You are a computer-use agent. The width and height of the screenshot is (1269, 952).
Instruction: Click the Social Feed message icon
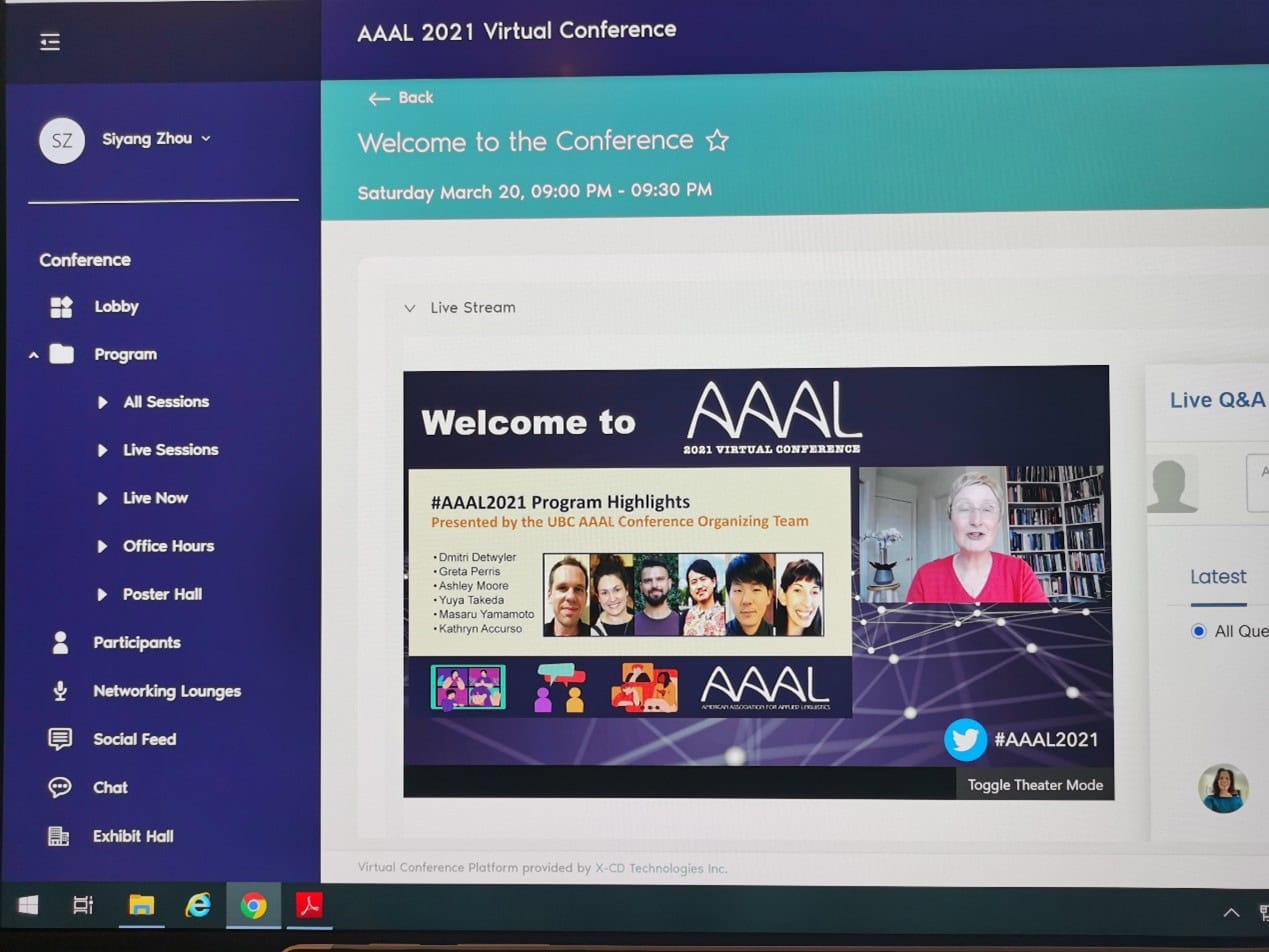click(x=60, y=739)
